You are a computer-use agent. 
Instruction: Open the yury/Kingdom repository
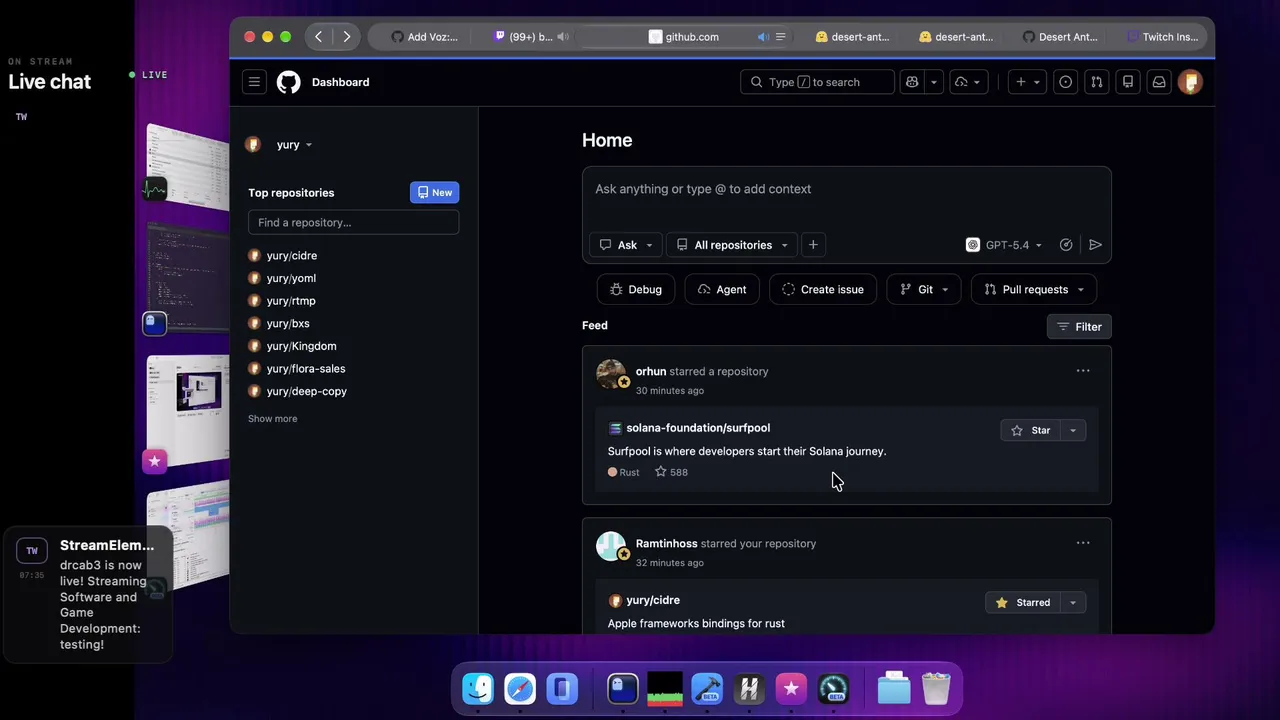pos(301,346)
